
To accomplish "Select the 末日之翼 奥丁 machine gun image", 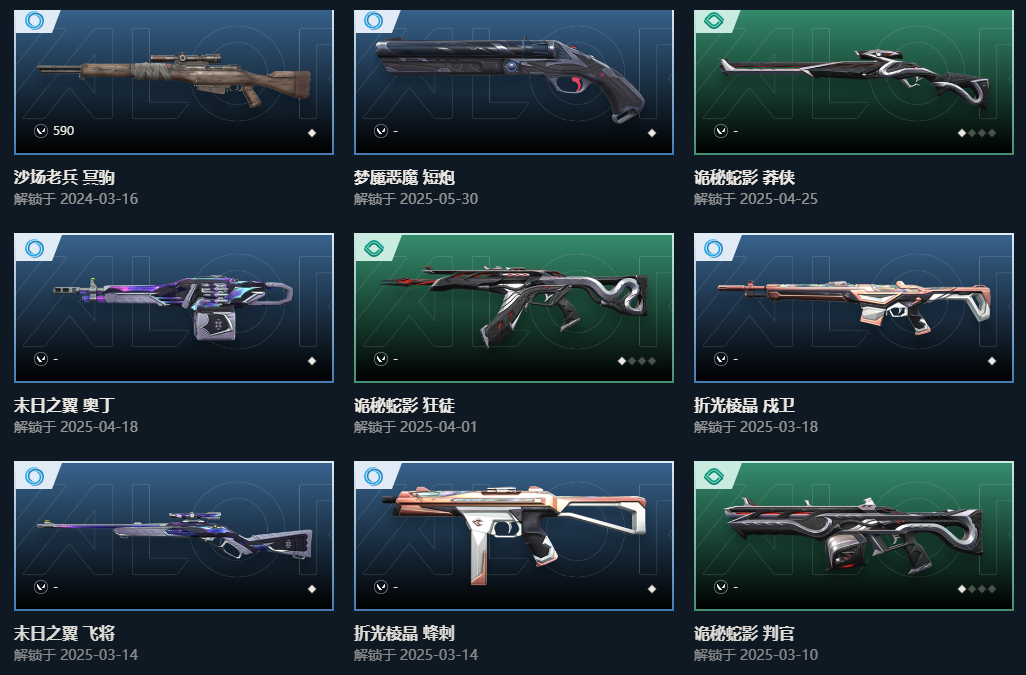I will [173, 307].
